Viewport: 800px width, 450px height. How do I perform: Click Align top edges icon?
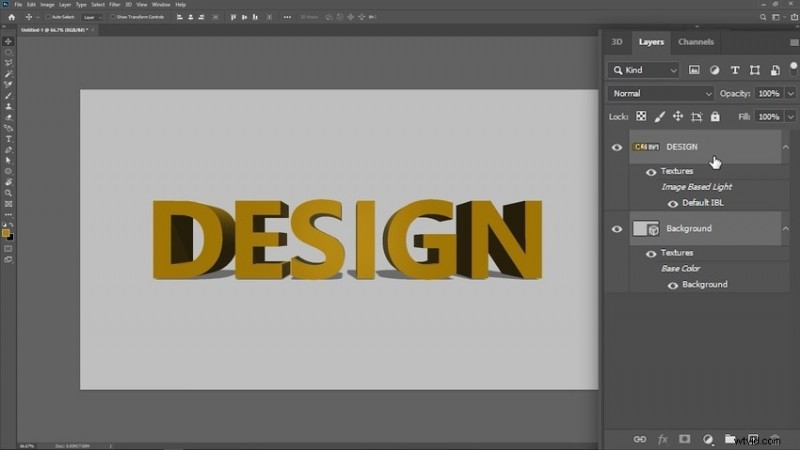pyautogui.click(x=233, y=17)
